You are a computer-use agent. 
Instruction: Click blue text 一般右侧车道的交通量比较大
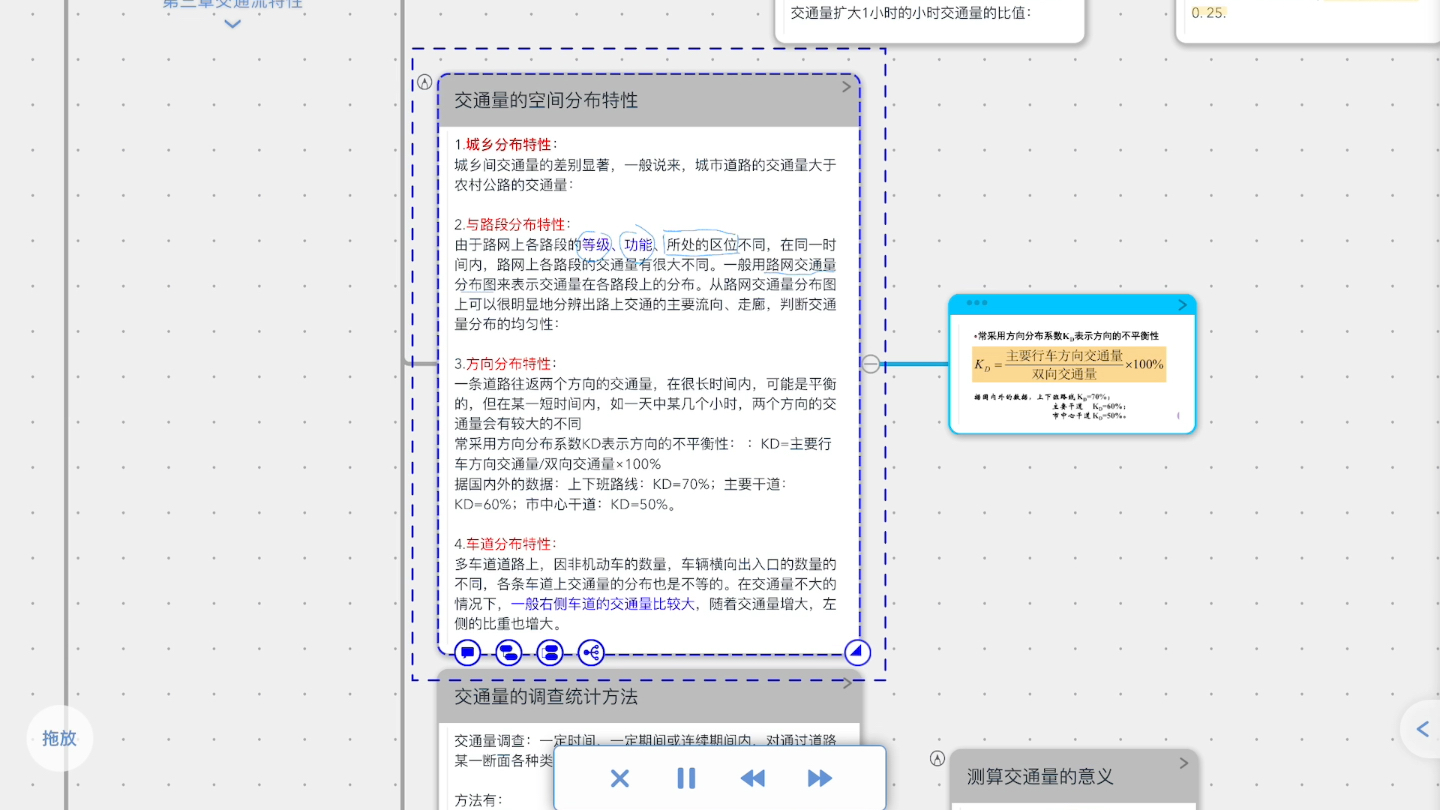tap(603, 604)
